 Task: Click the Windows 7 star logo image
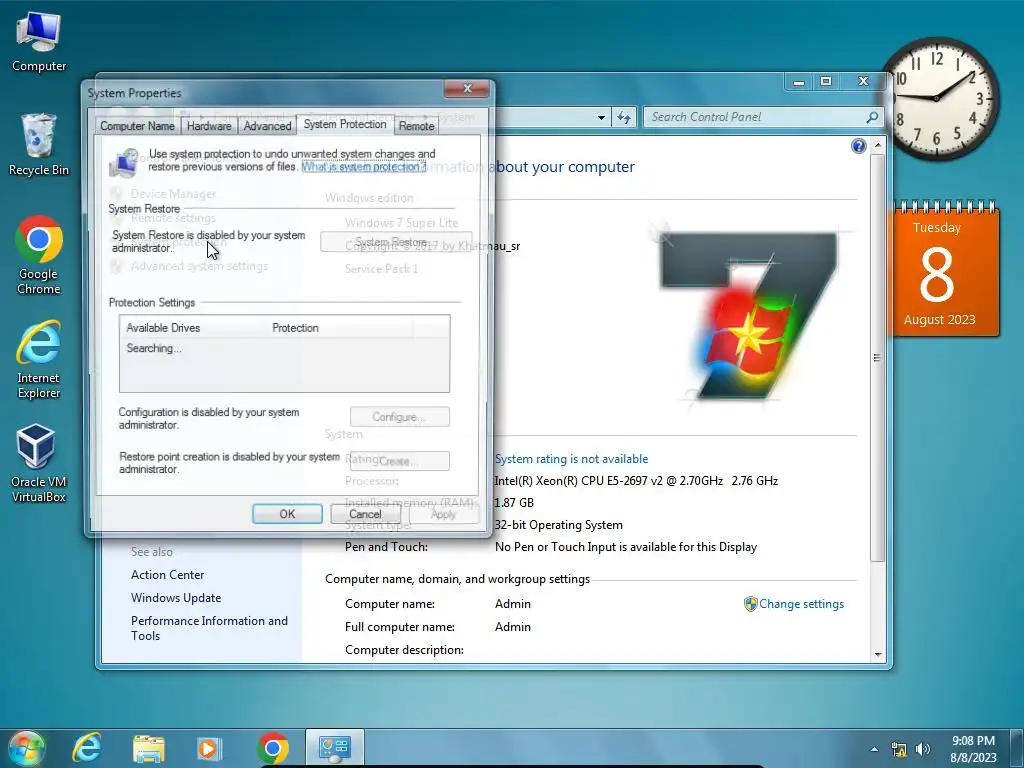(748, 316)
